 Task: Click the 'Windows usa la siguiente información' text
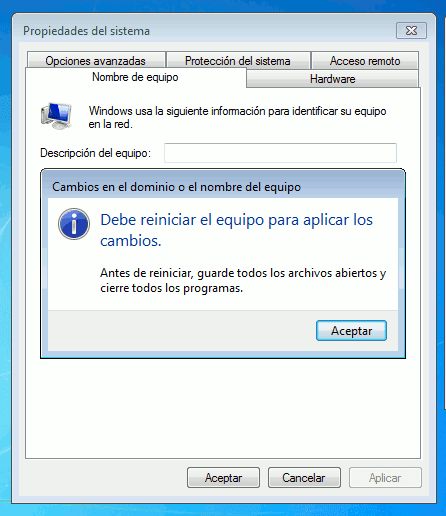coord(237,117)
